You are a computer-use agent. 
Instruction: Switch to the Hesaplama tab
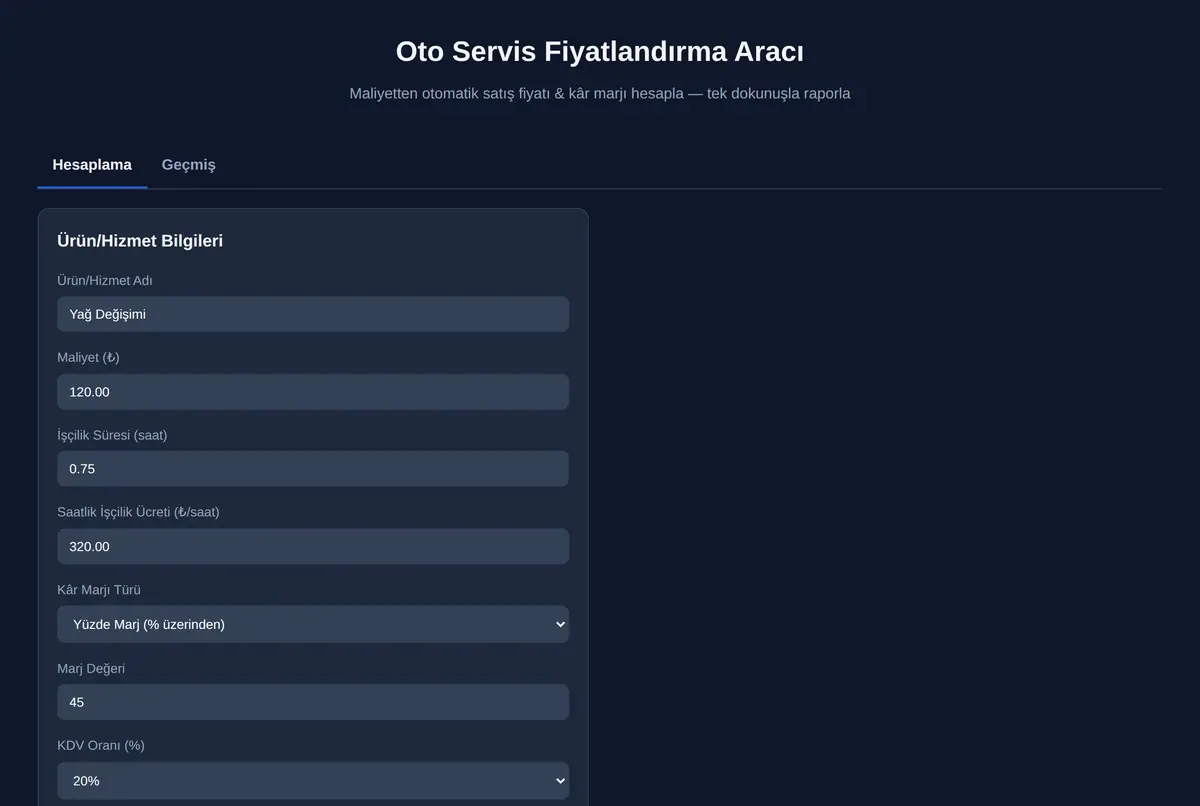coord(92,165)
